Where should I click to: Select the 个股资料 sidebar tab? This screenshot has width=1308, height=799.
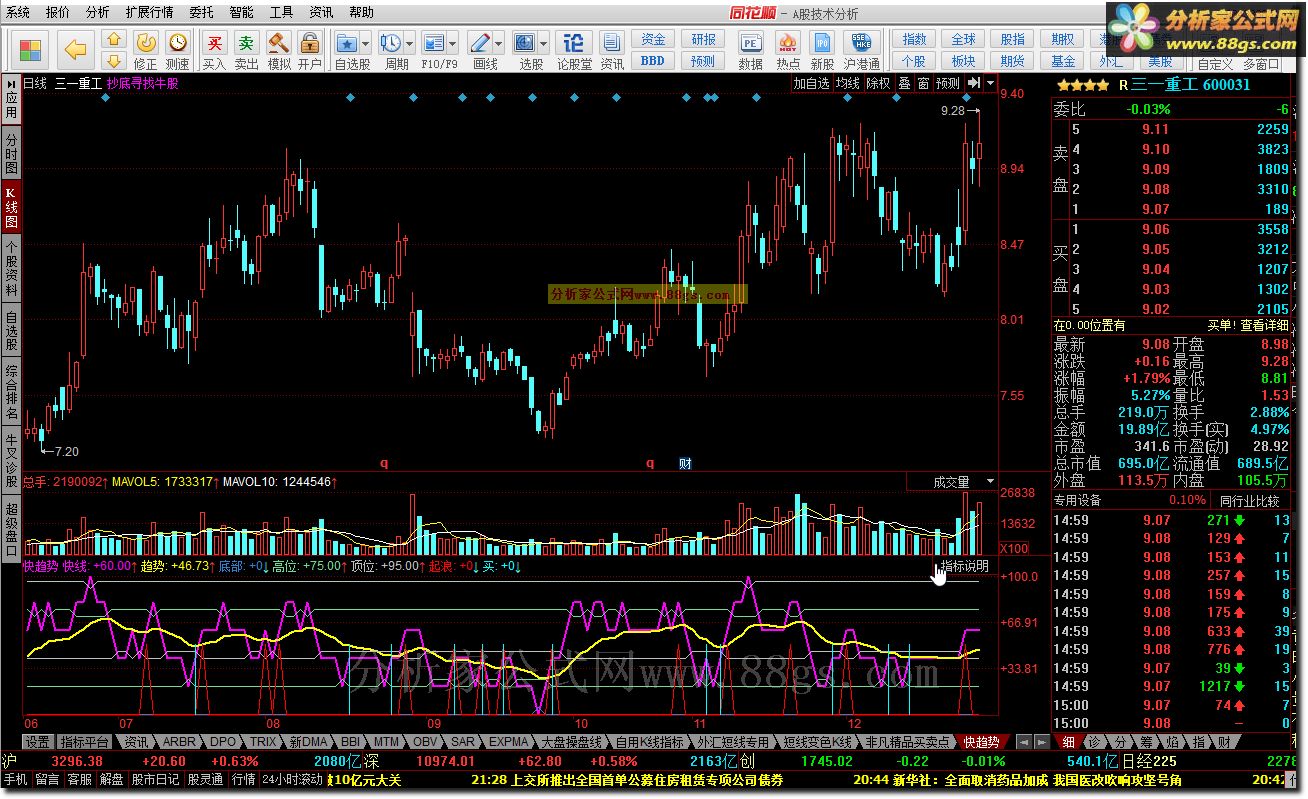(11, 267)
